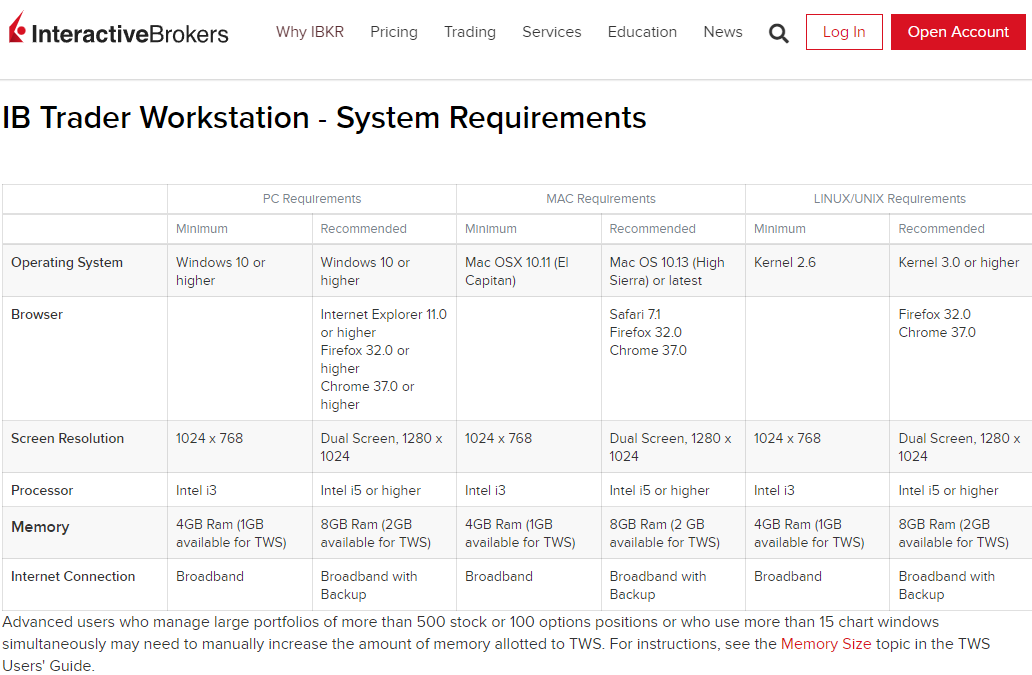Click the Processor row label
1032x675 pixels.
pos(42,491)
